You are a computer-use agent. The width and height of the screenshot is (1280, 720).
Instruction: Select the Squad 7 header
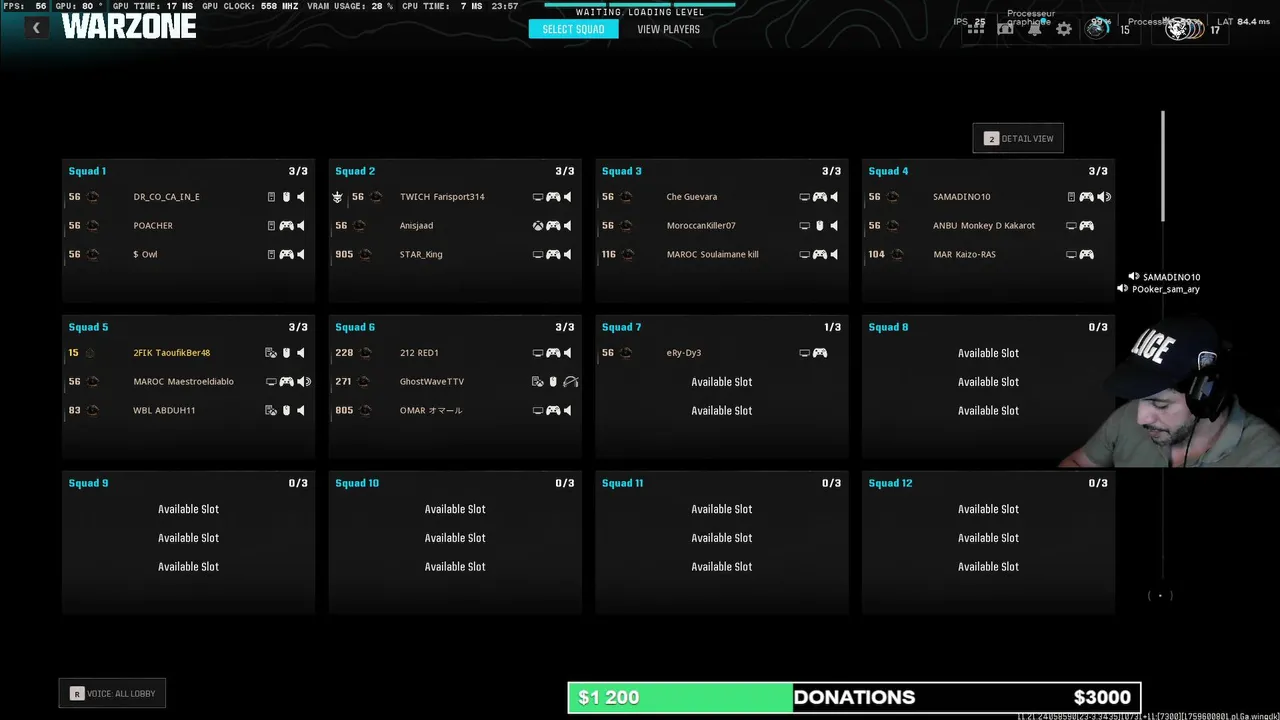tap(622, 327)
